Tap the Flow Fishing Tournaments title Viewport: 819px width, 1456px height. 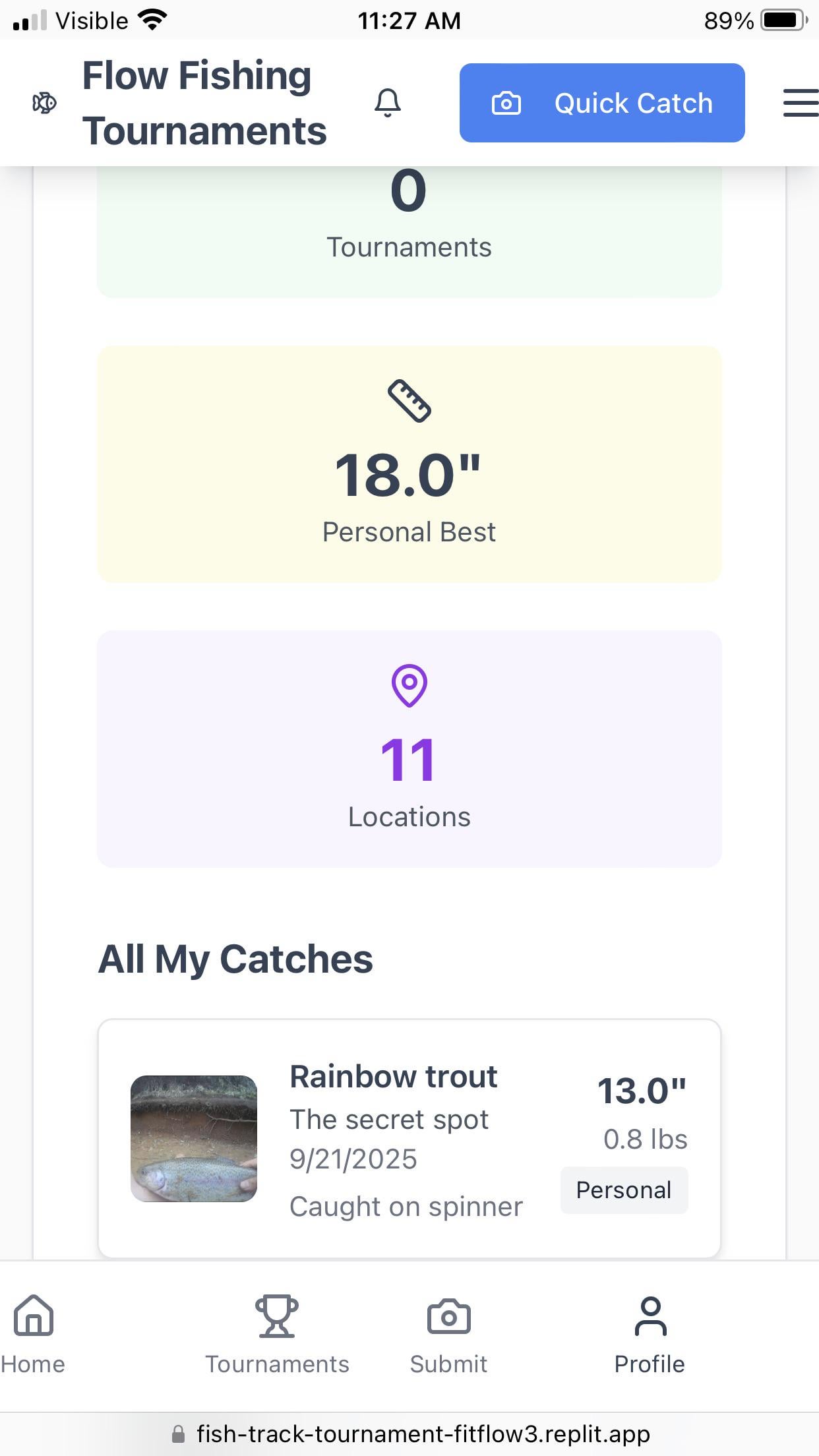pyautogui.click(x=204, y=103)
